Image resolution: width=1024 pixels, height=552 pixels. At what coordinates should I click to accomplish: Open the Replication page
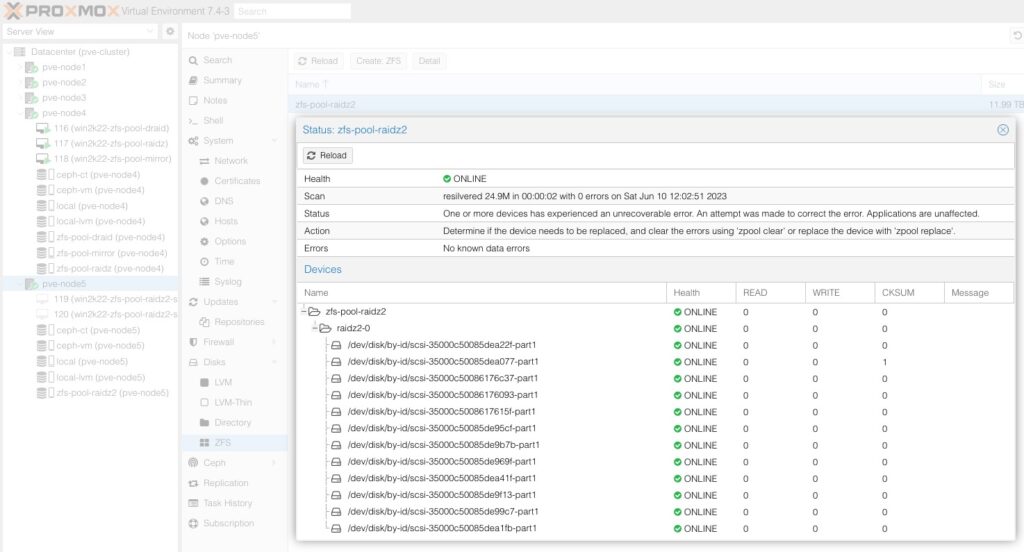click(234, 483)
